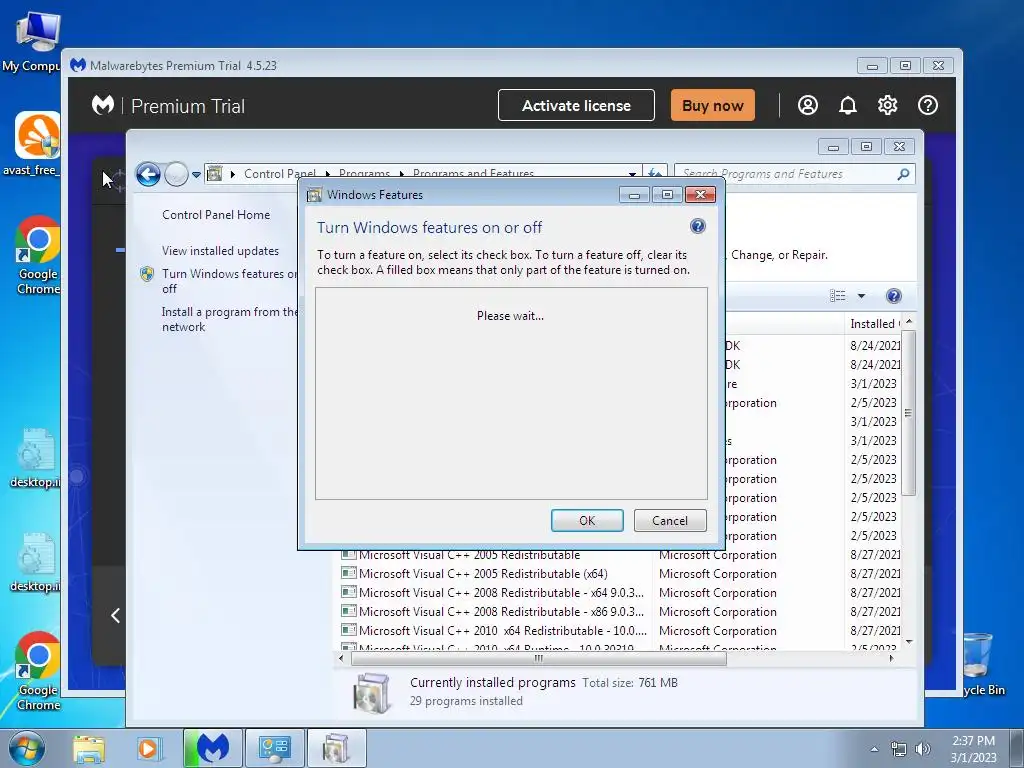Change view using the view icon
This screenshot has height=768, width=1024.
tap(837, 296)
